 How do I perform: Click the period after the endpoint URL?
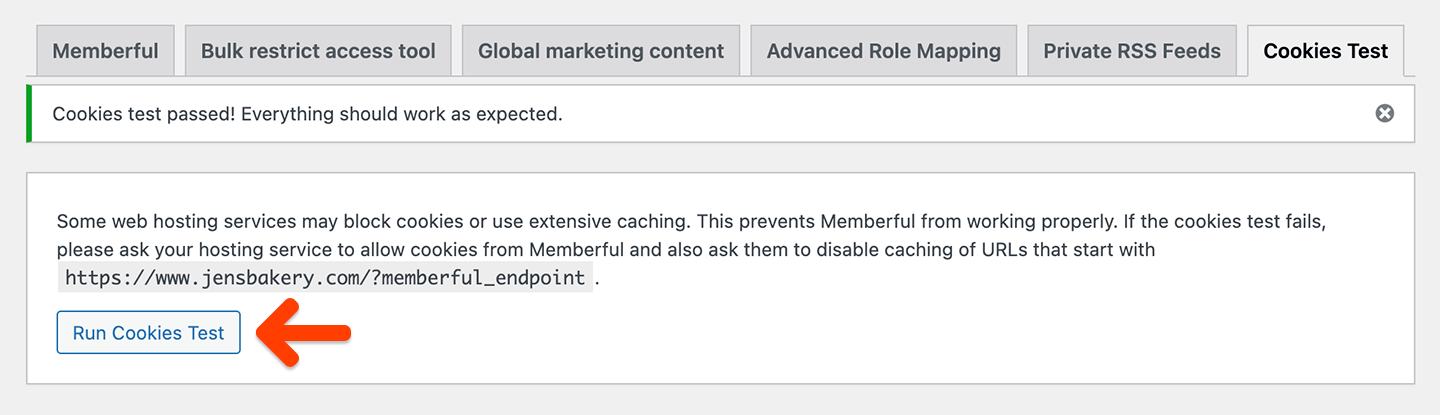[x=598, y=279]
